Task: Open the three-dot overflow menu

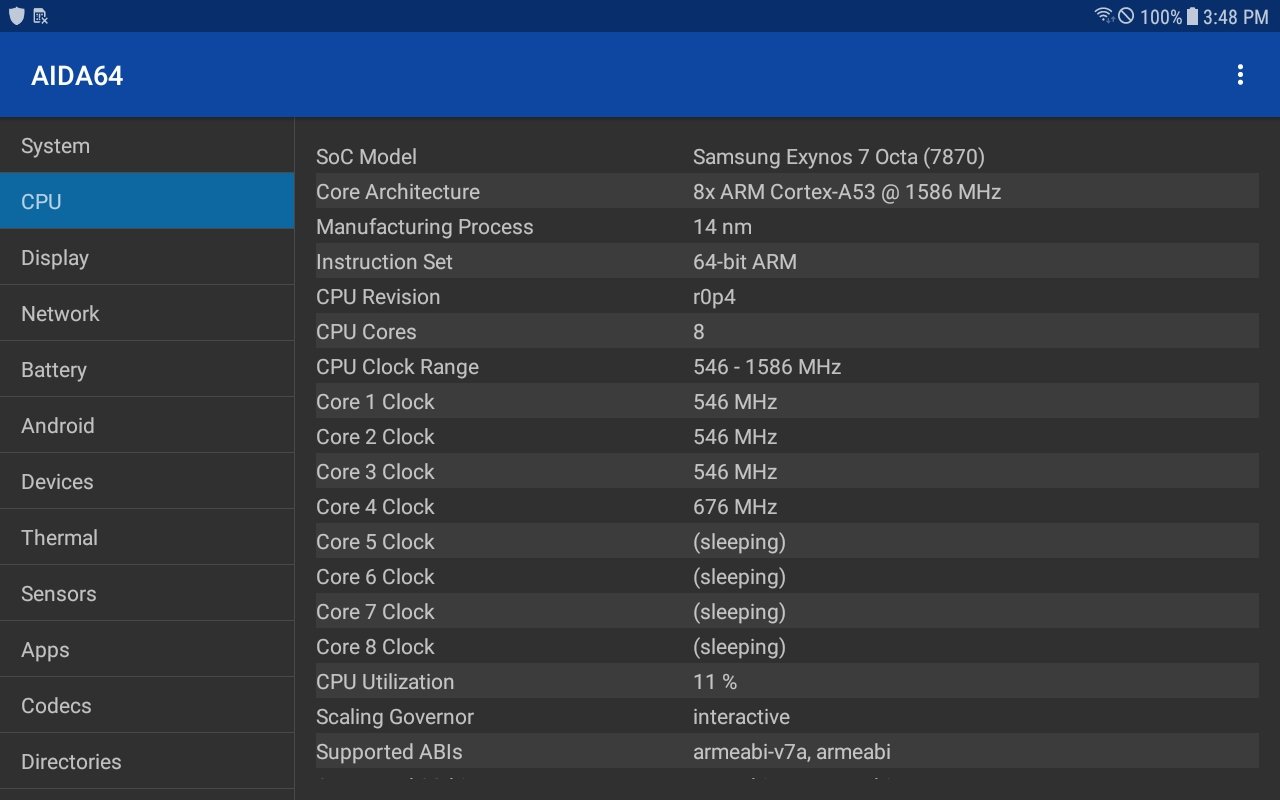Action: point(1240,75)
